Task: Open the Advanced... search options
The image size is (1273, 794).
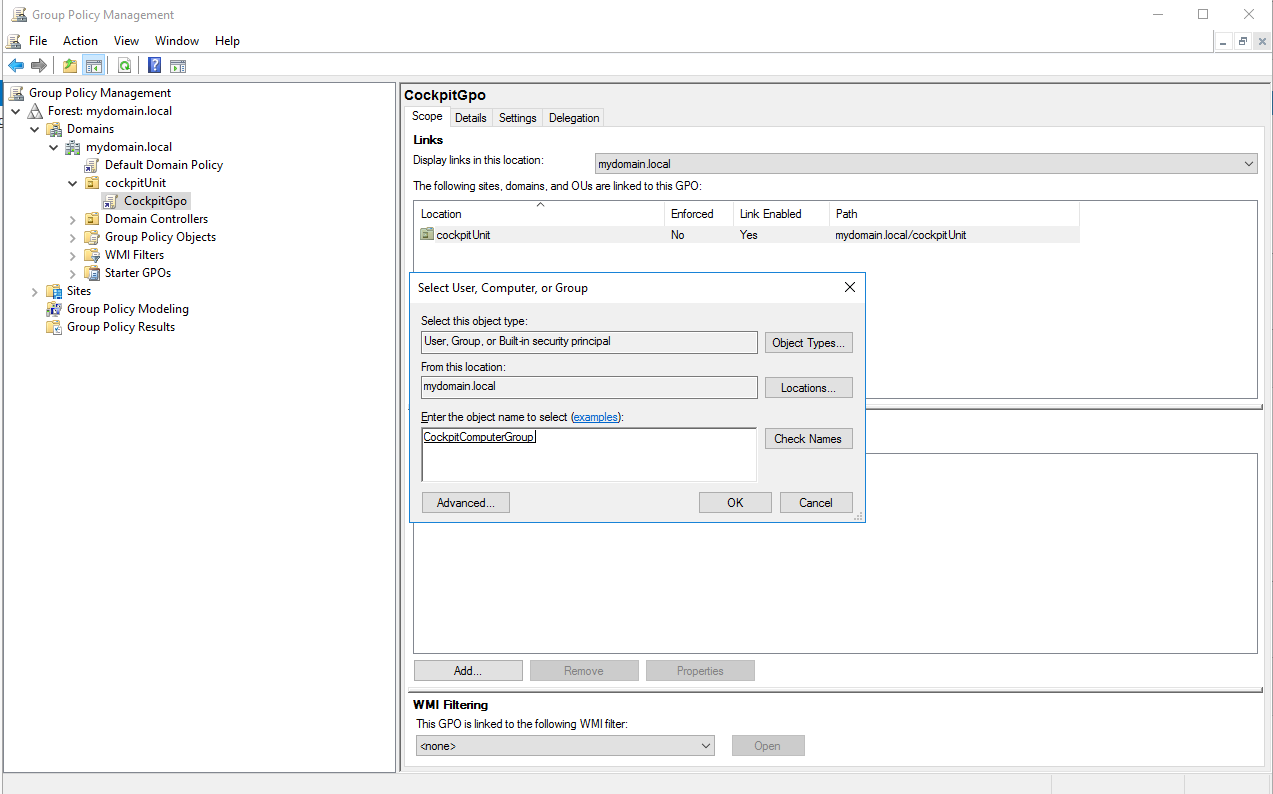Action: [466, 503]
